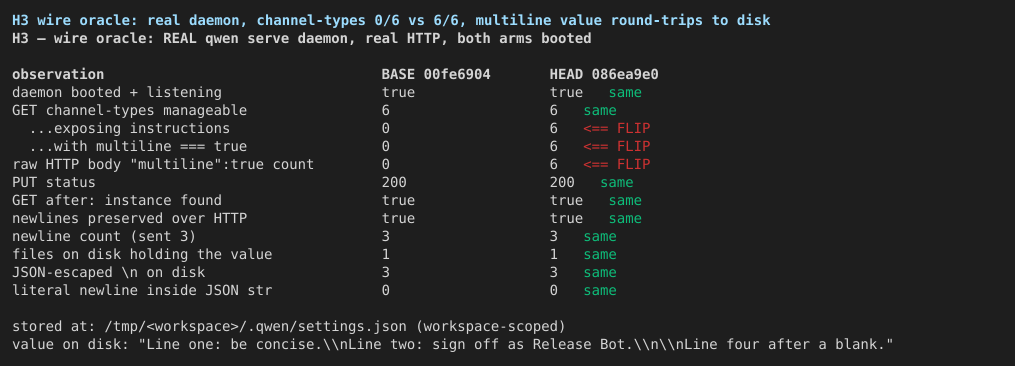
Task: Click green 'same' in files on disk row
Action: click(x=599, y=255)
